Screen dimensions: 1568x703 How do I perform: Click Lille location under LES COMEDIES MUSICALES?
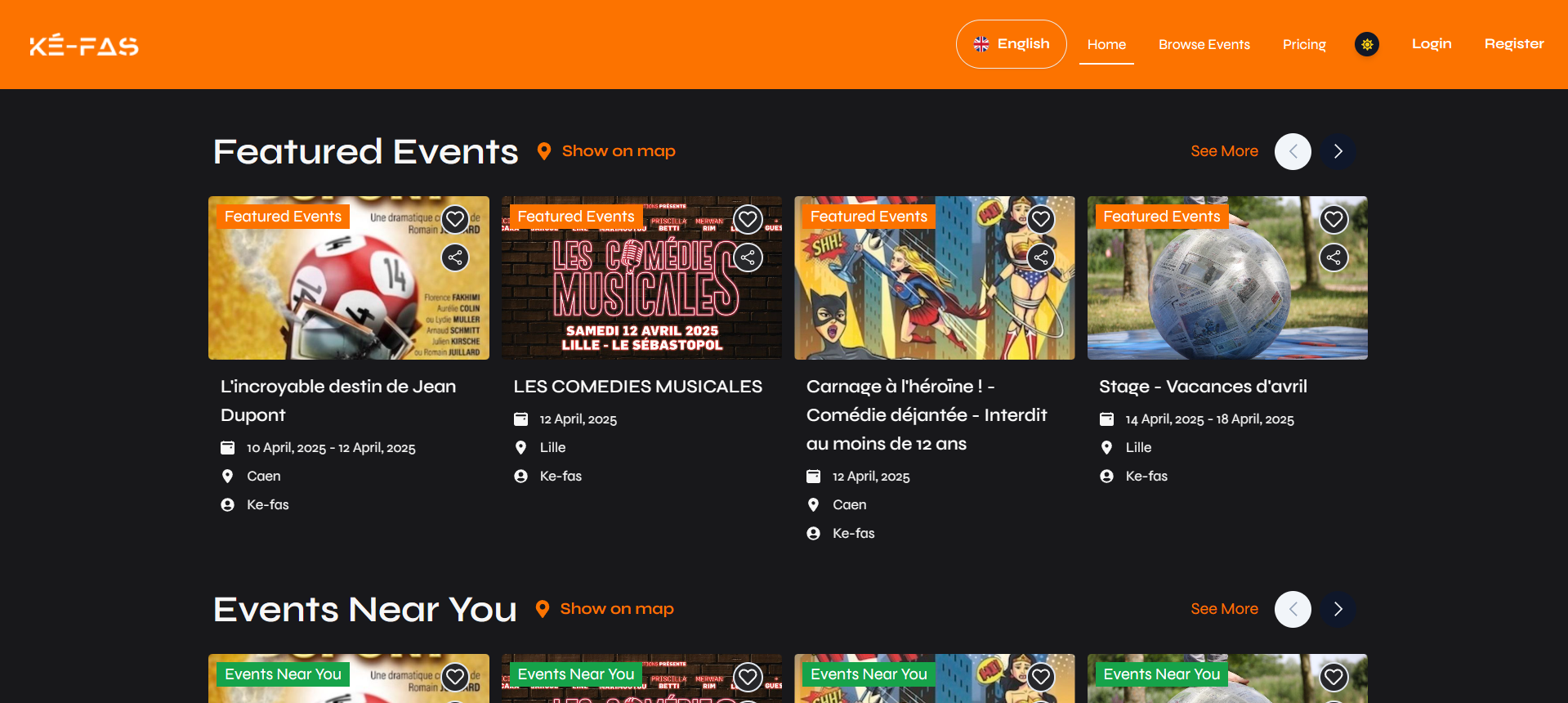point(552,447)
